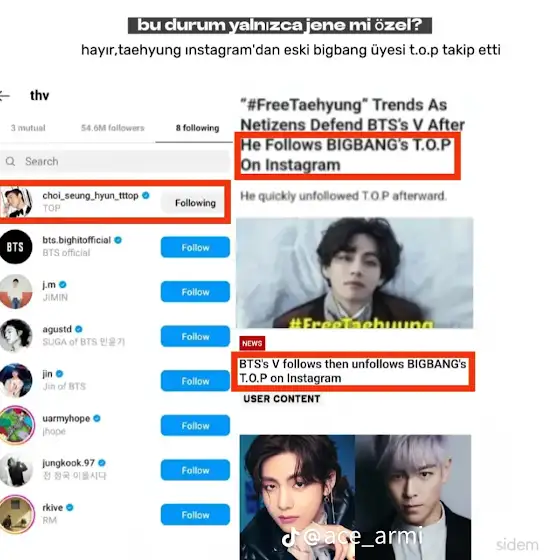The image size is (560, 560).
Task: Follow jungkook.97
Action: (195, 470)
